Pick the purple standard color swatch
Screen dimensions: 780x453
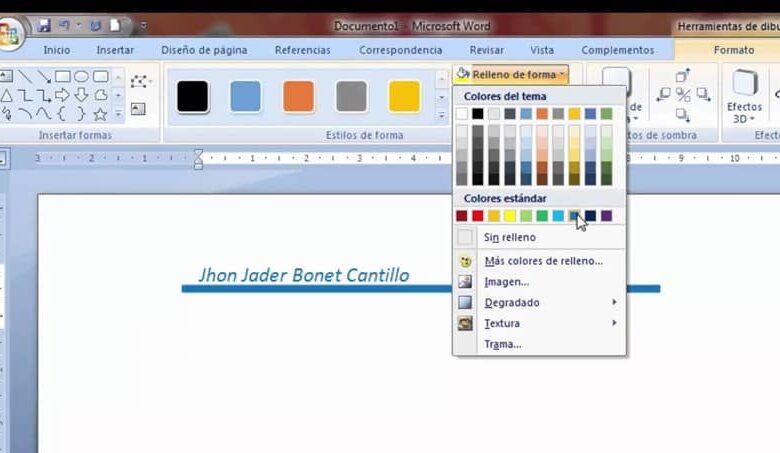(606, 216)
